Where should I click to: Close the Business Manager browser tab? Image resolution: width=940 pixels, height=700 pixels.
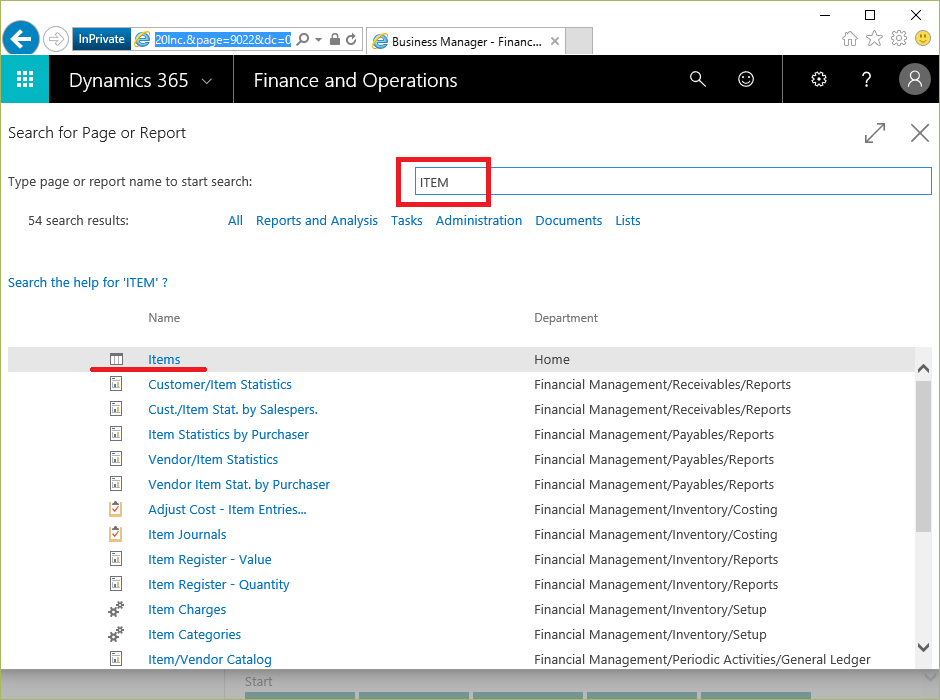(555, 41)
